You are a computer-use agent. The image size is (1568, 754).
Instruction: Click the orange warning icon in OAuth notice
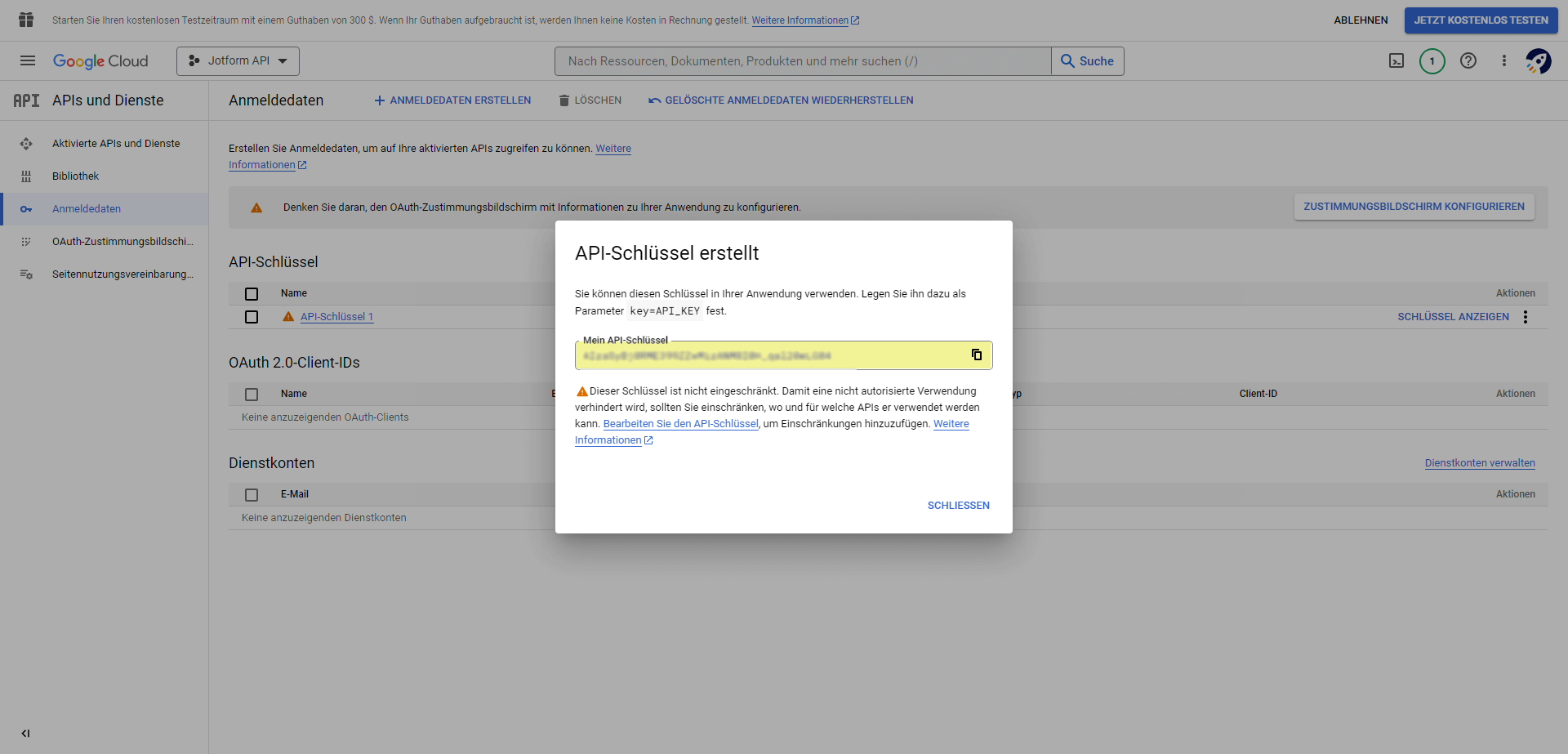tap(256, 207)
